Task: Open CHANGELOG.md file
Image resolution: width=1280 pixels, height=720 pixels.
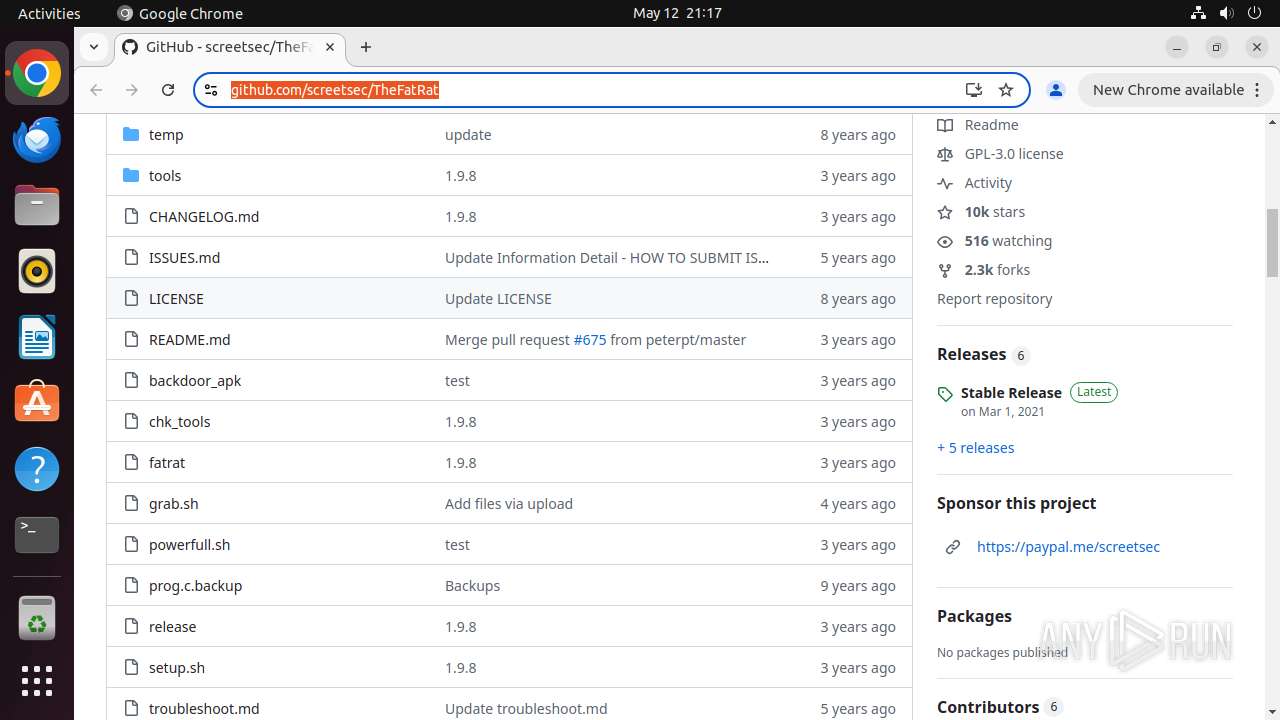Action: 204,216
